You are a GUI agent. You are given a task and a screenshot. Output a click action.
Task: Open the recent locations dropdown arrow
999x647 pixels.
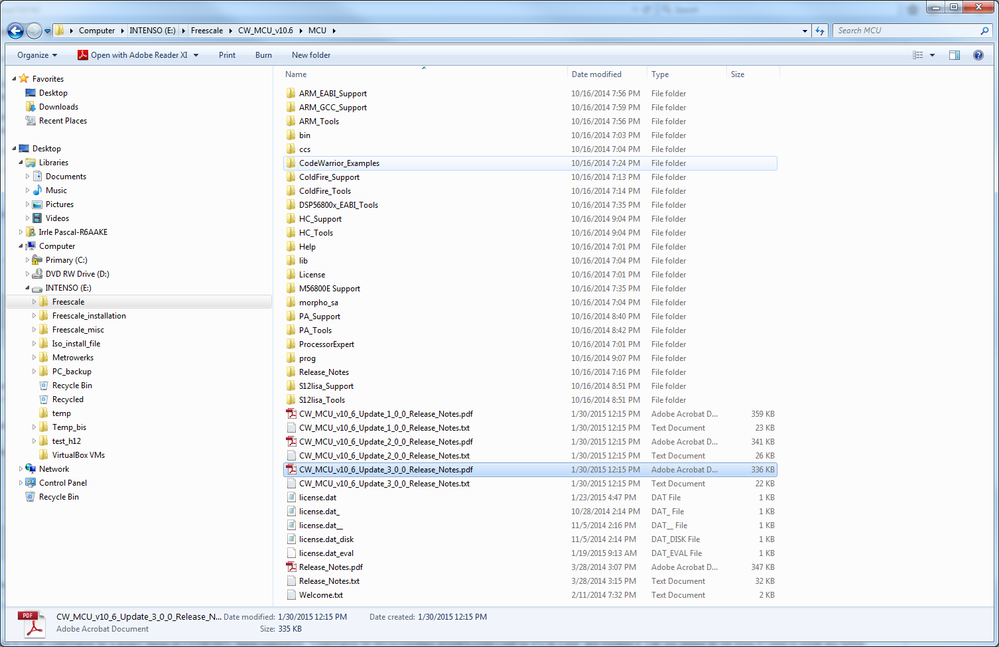[x=47, y=31]
